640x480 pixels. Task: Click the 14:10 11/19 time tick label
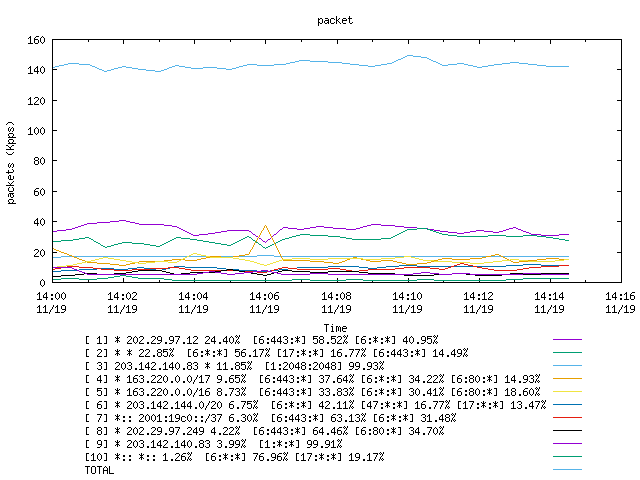pos(407,302)
